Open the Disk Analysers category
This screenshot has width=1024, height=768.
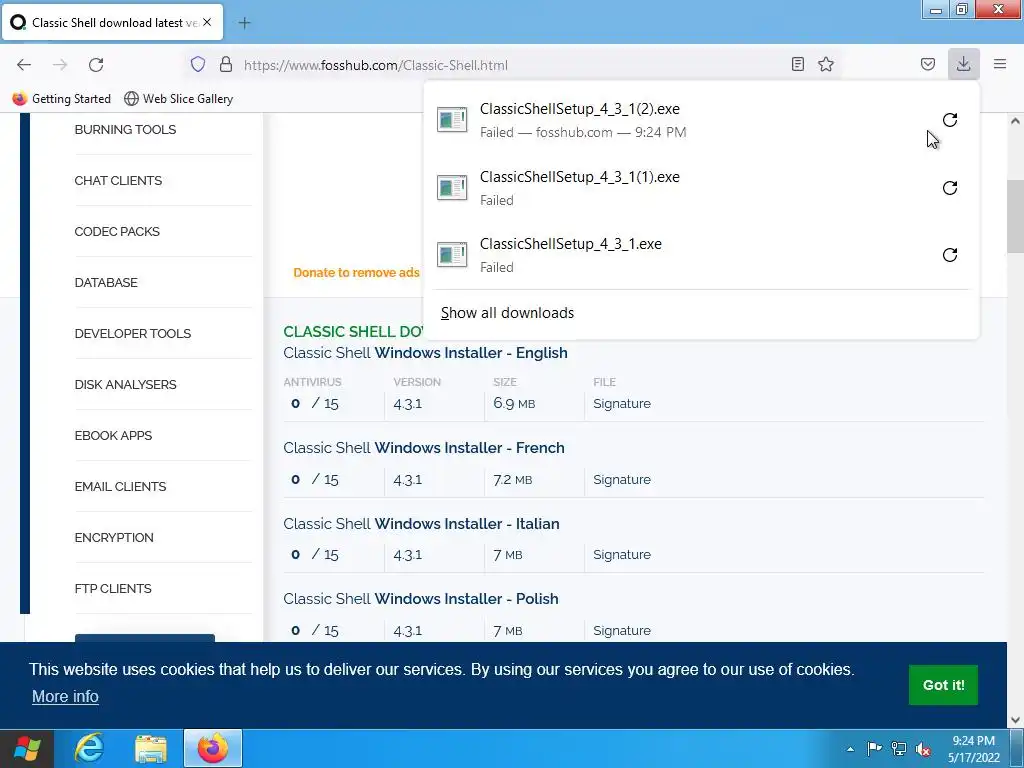pos(125,384)
